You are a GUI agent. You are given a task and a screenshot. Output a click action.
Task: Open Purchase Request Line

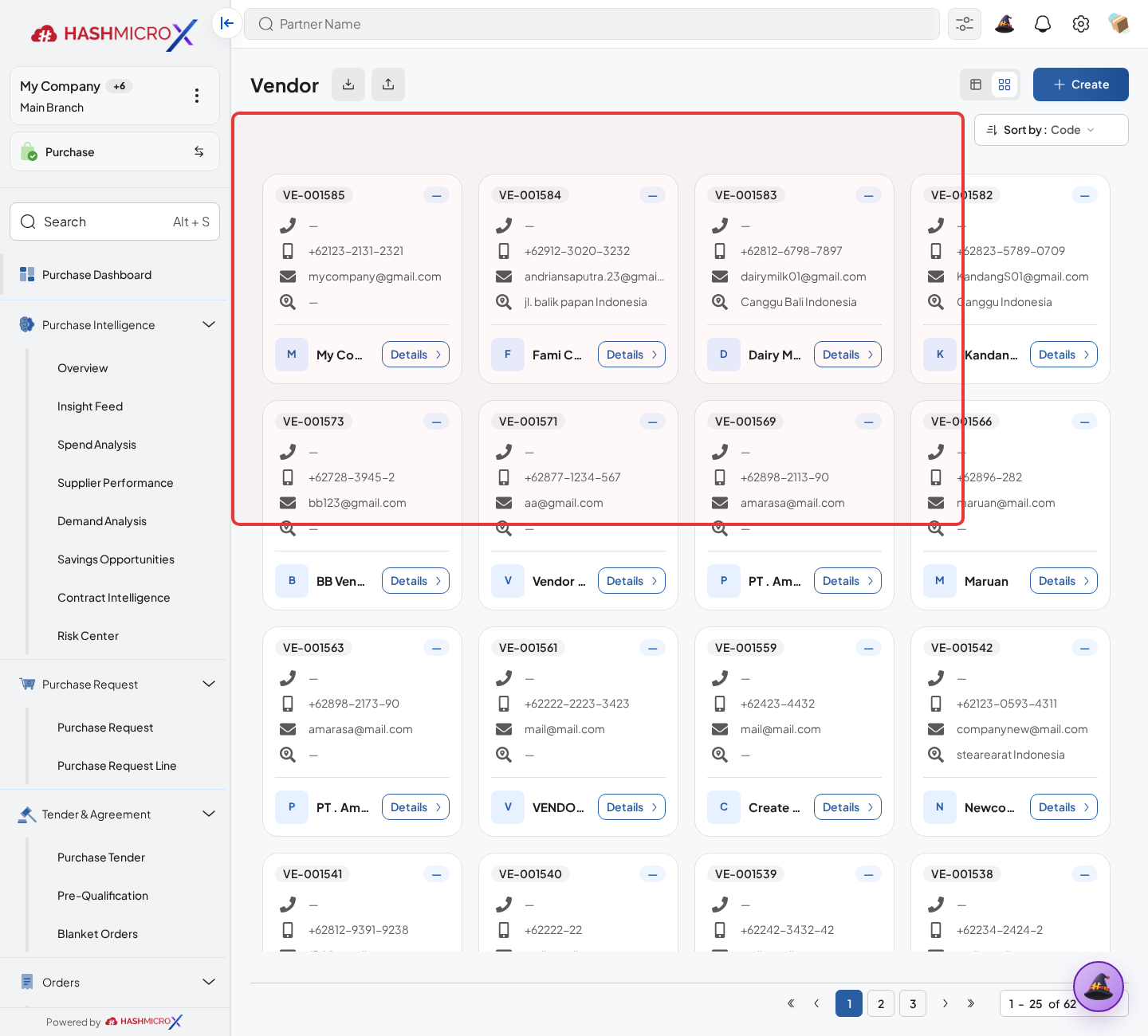click(x=116, y=766)
